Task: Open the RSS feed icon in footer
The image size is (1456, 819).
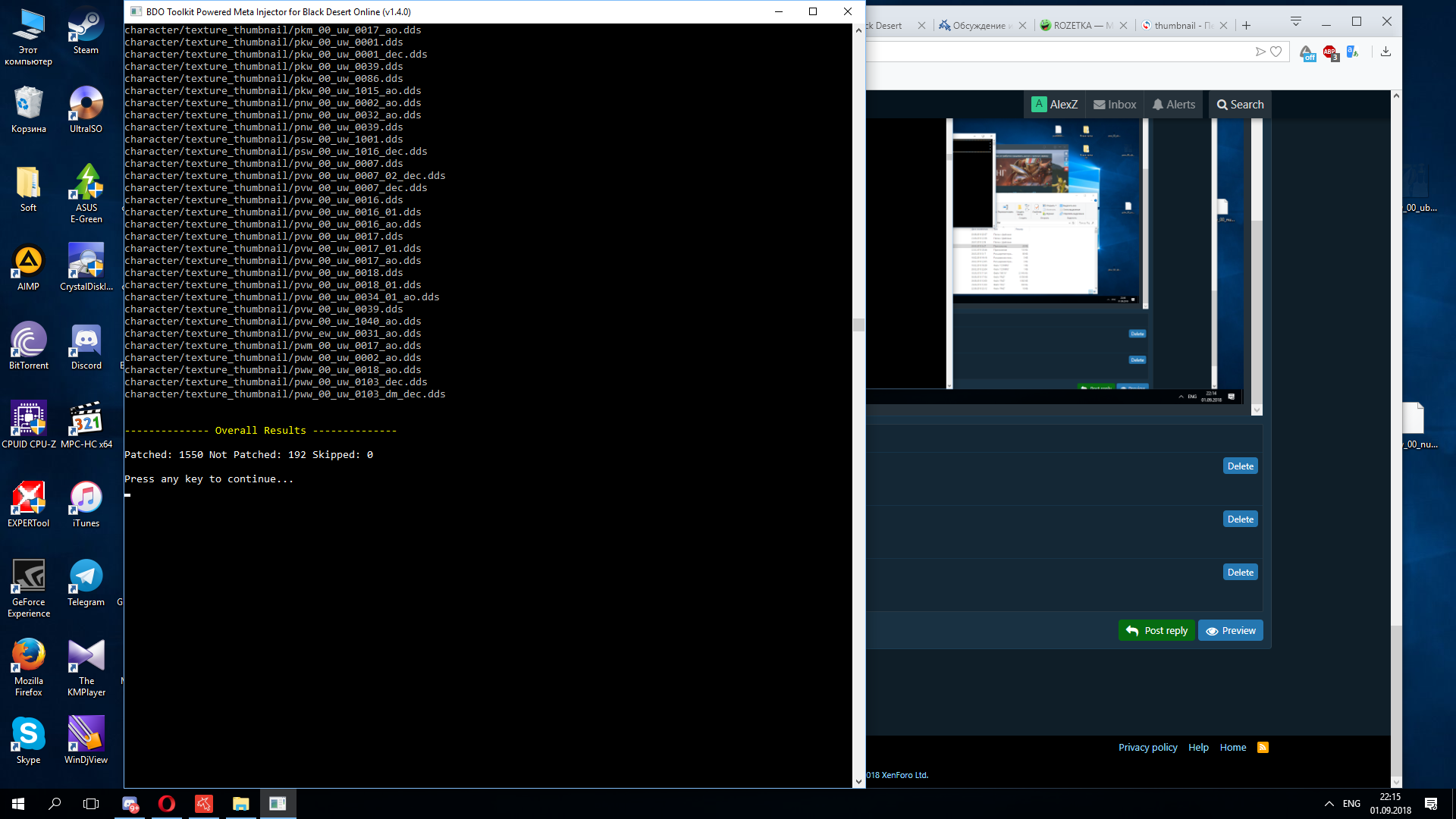Action: click(1263, 747)
